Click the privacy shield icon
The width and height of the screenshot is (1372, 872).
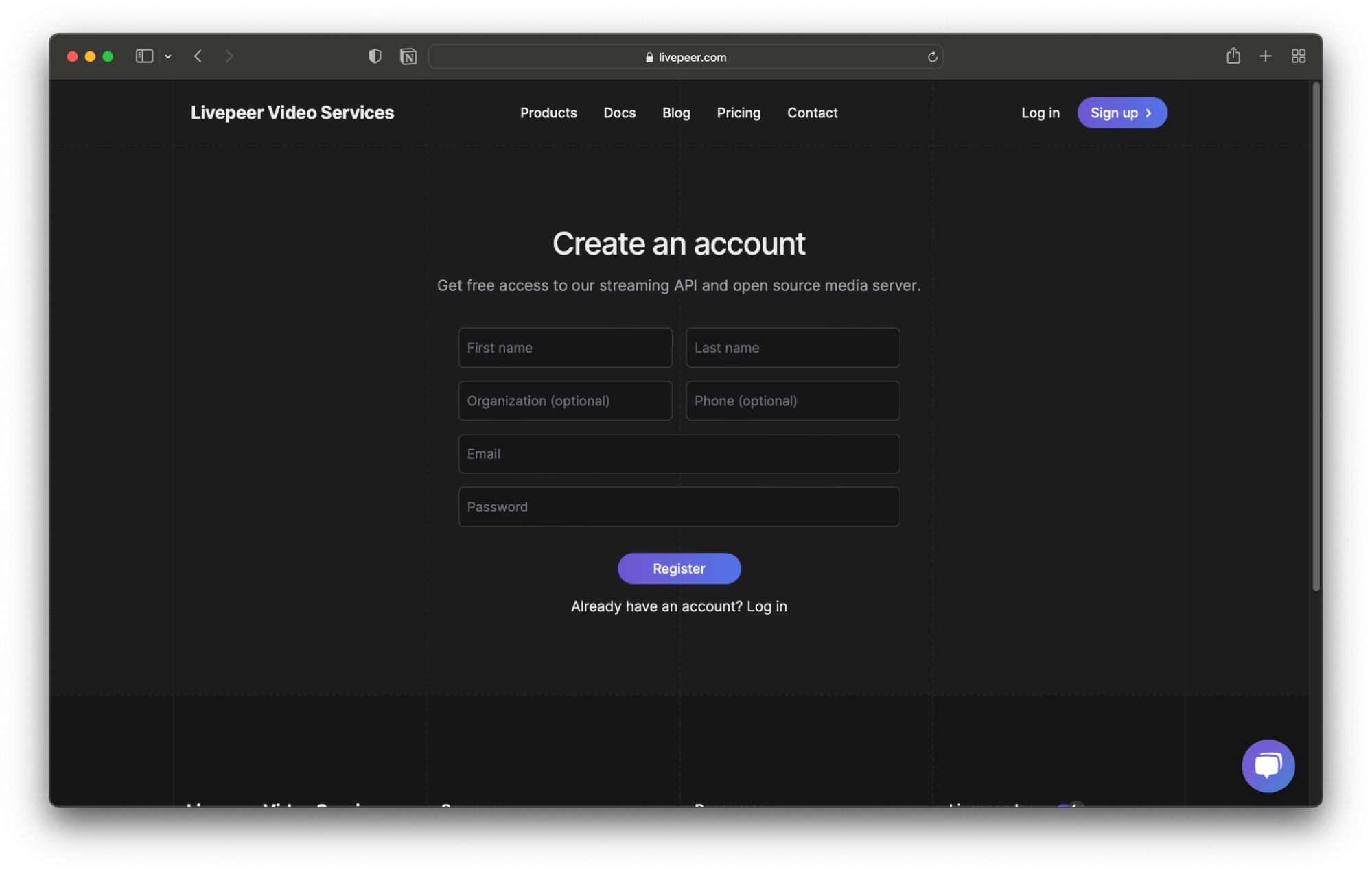tap(375, 56)
